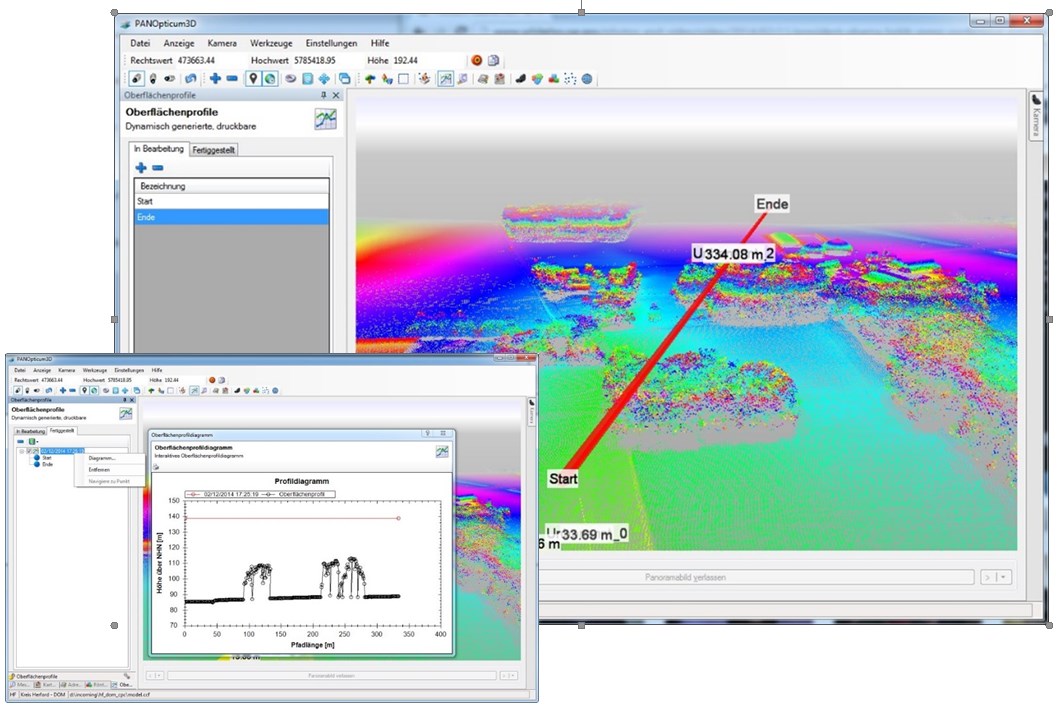The height and width of the screenshot is (710, 1057).
Task: Click the Rechtswert value 473663.44 field
Action: 210,61
